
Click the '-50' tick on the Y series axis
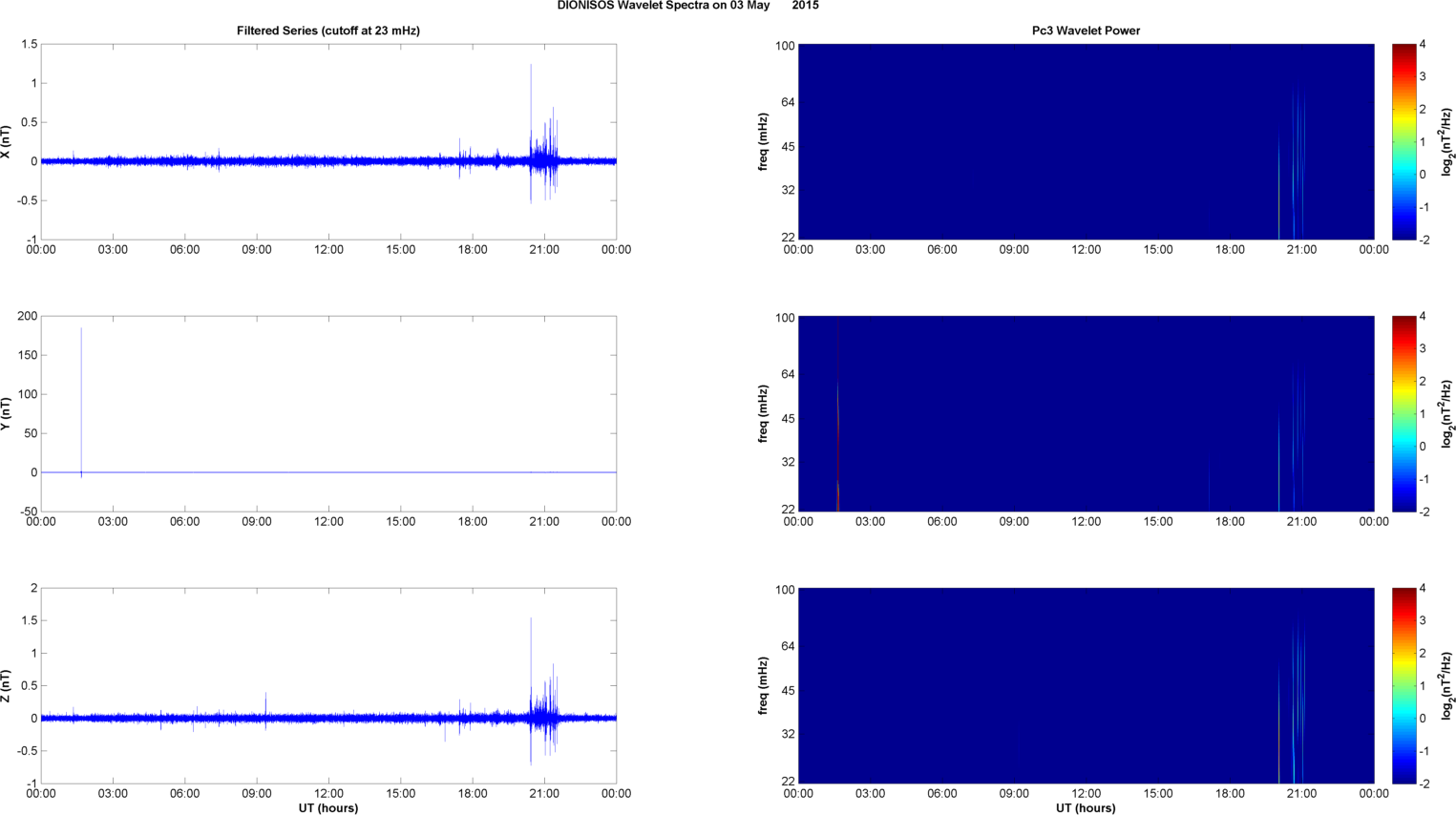pyautogui.click(x=28, y=512)
